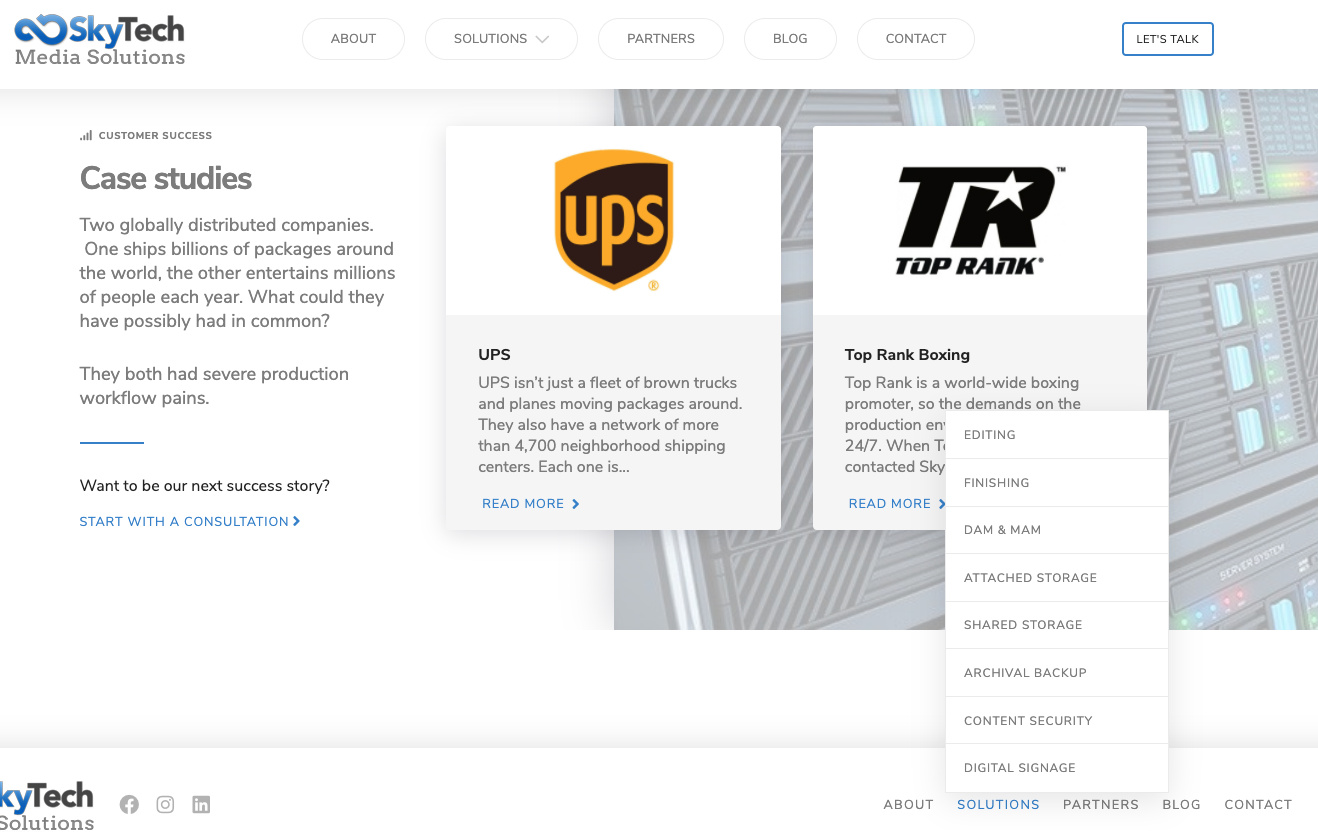
Task: Follow Read More link under UPS
Action: (x=531, y=504)
